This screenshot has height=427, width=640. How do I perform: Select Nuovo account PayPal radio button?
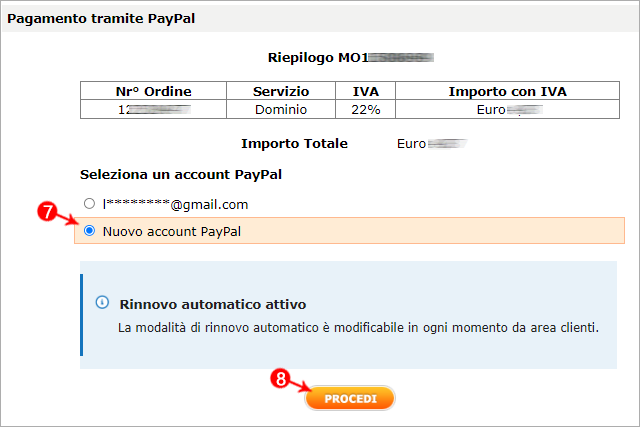[89, 231]
